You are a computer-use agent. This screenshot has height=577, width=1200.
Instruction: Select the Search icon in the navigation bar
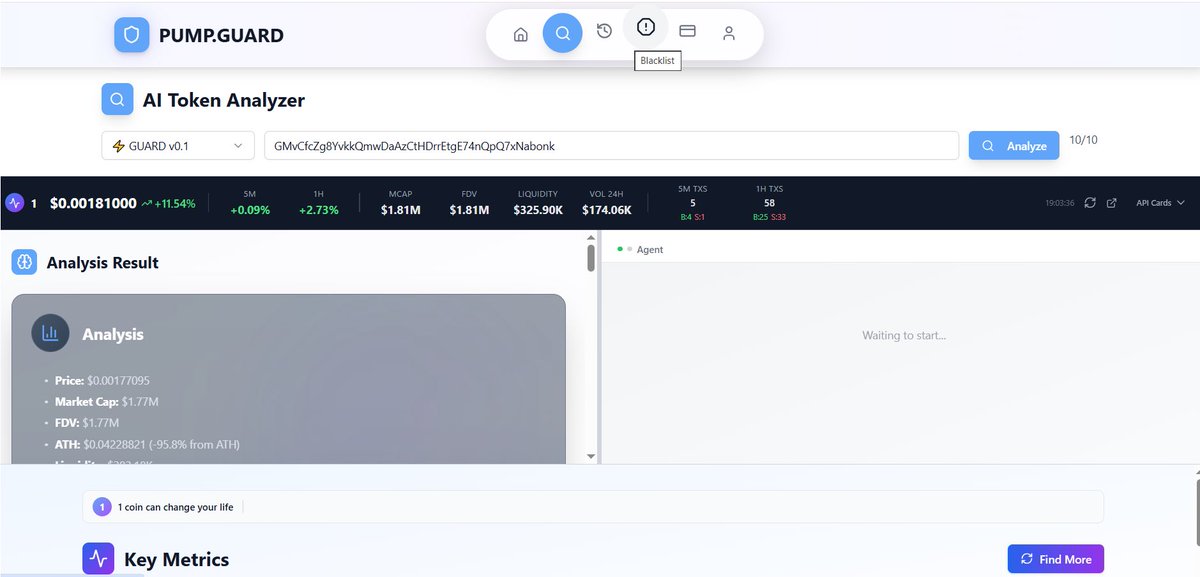tap(563, 32)
